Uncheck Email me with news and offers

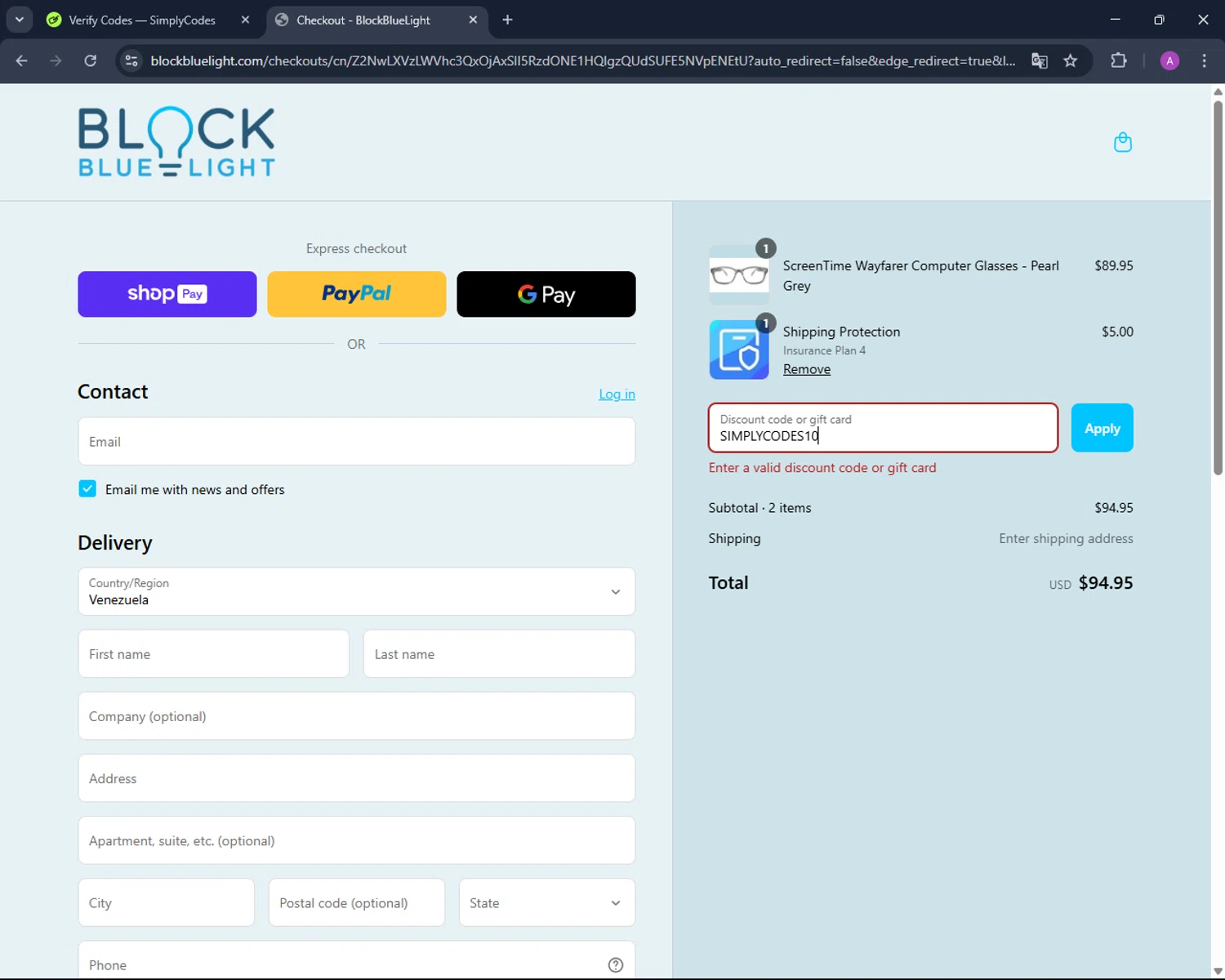(x=87, y=488)
